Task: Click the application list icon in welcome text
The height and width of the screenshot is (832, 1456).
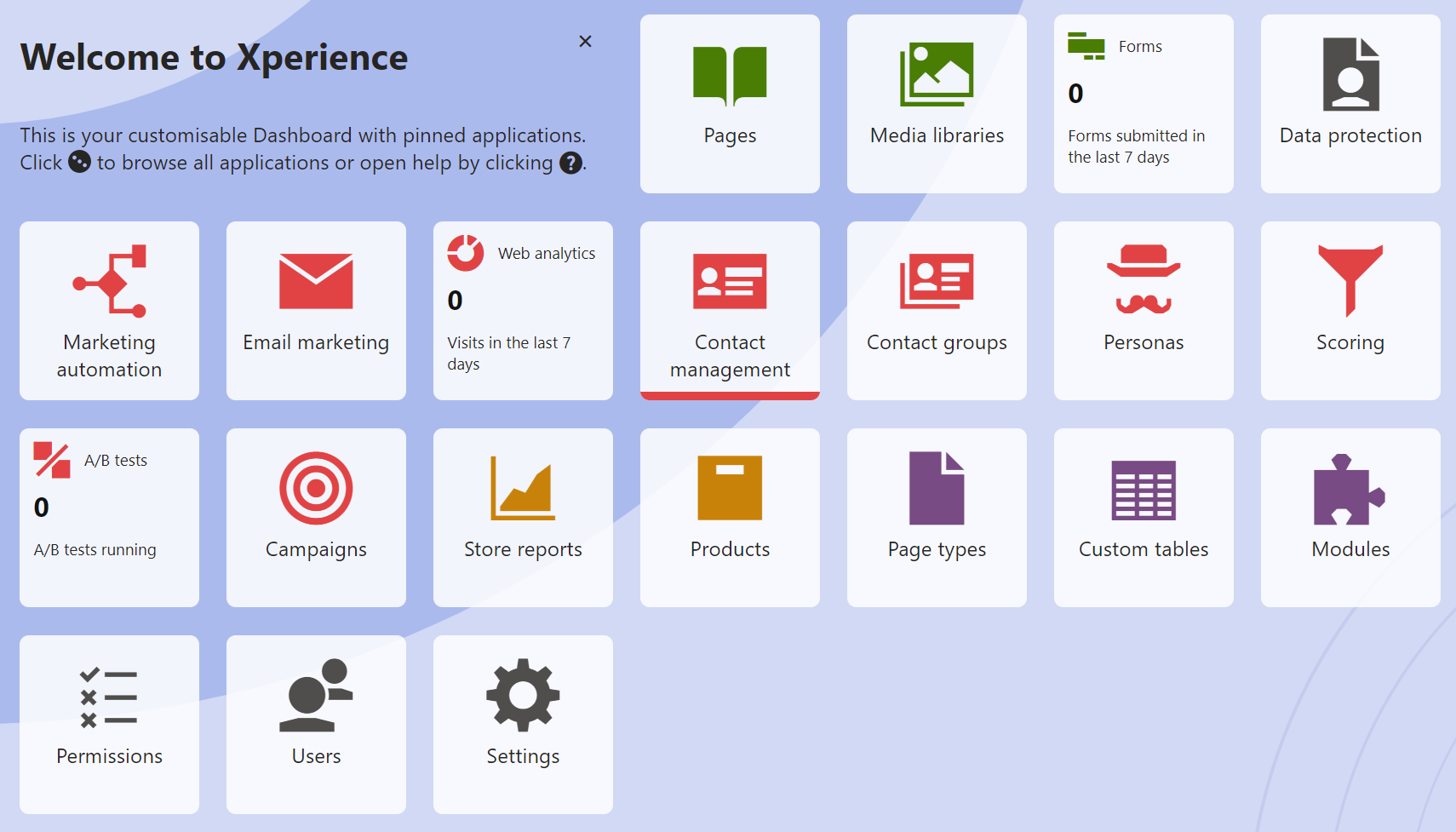Action: point(79,162)
